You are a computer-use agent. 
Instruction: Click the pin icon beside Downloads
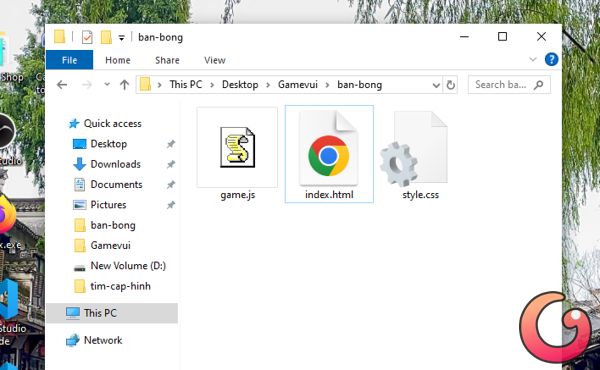[171, 164]
